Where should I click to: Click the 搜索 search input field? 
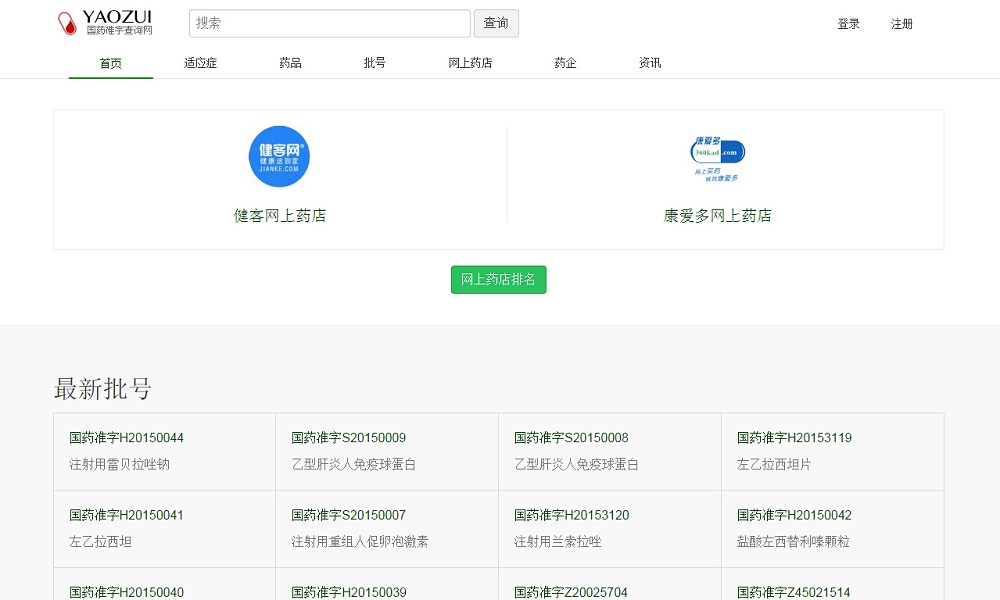point(330,24)
